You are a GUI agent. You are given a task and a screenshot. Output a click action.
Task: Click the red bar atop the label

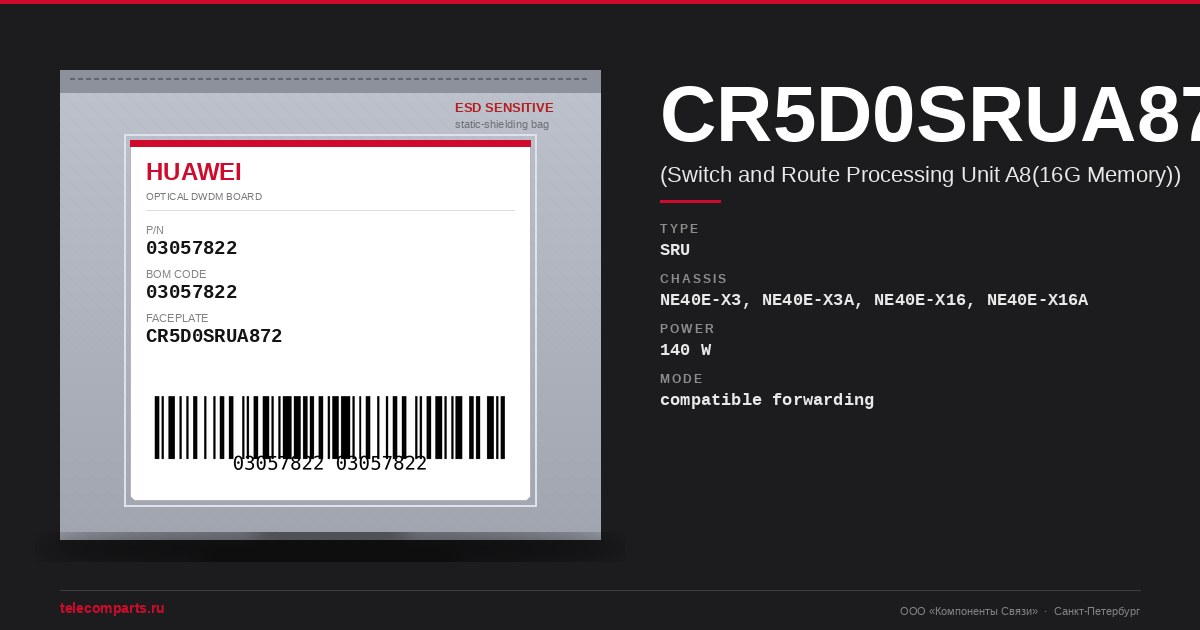click(330, 143)
